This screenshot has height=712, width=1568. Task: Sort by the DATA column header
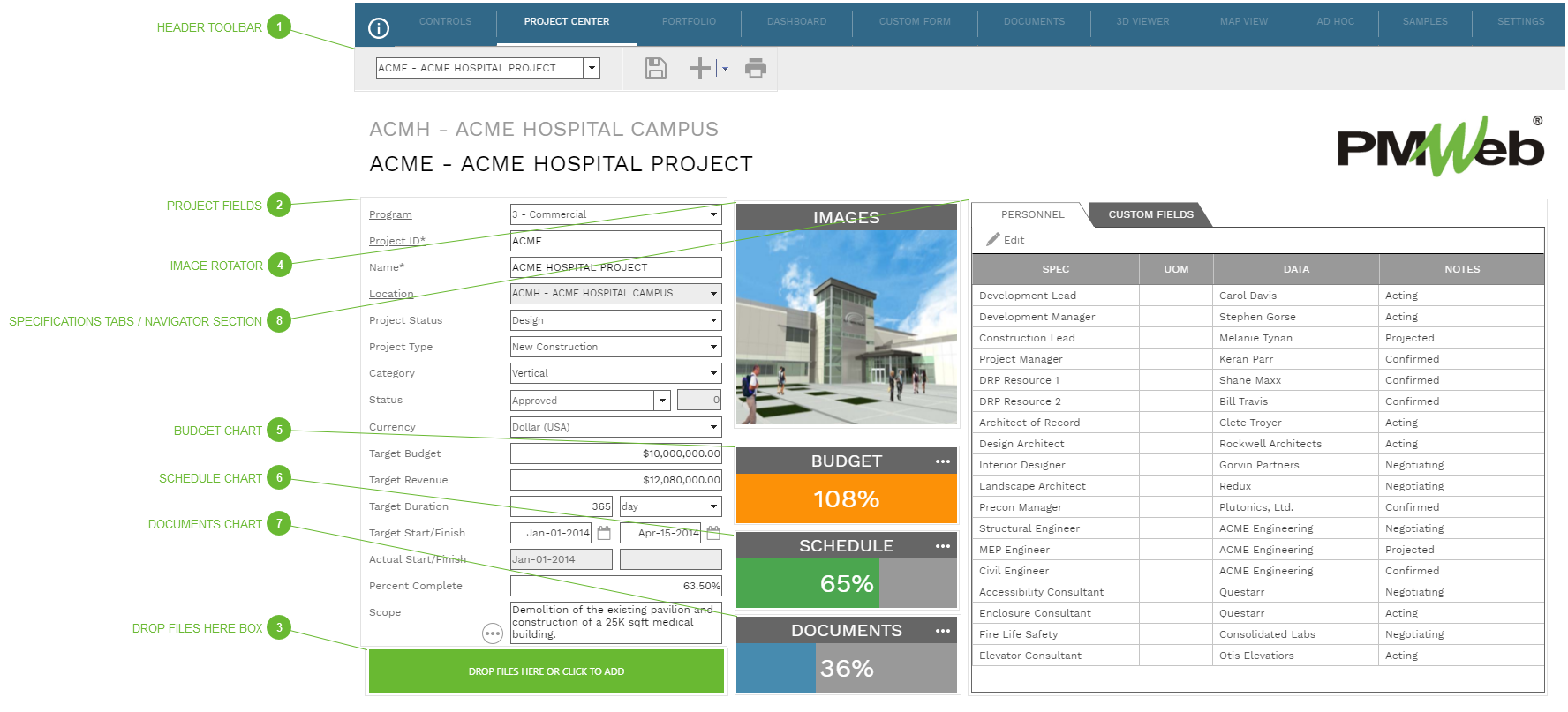[1296, 269]
